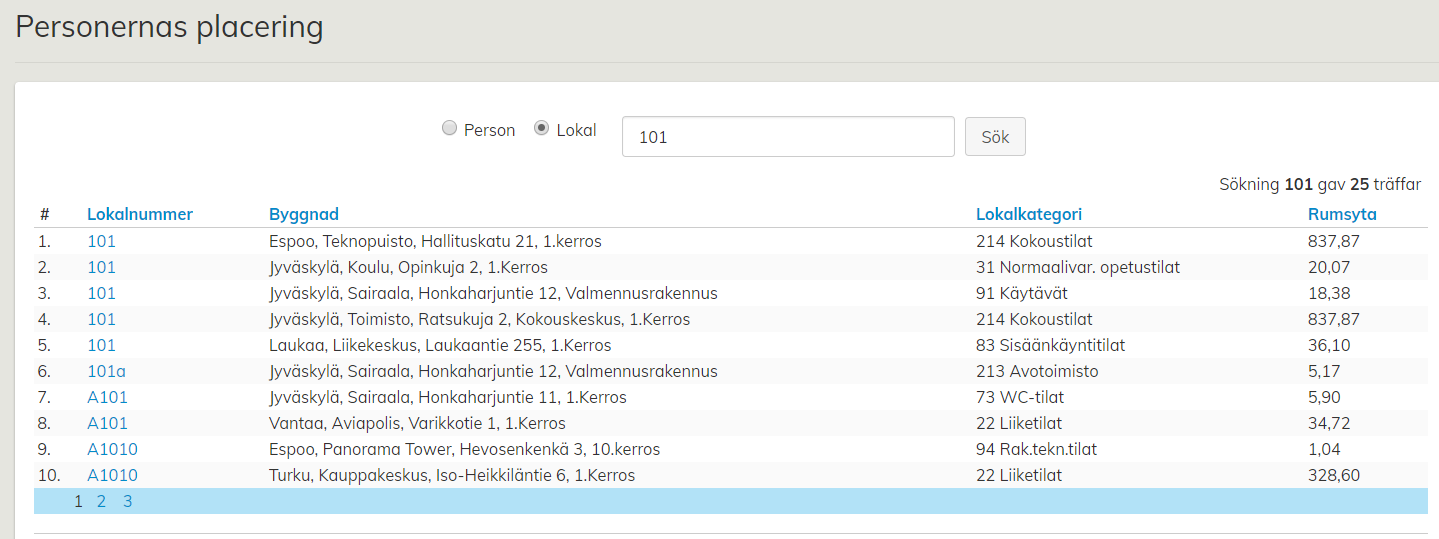Sort by the Lokalkategori column header
The height and width of the screenshot is (539, 1439).
[1029, 214]
